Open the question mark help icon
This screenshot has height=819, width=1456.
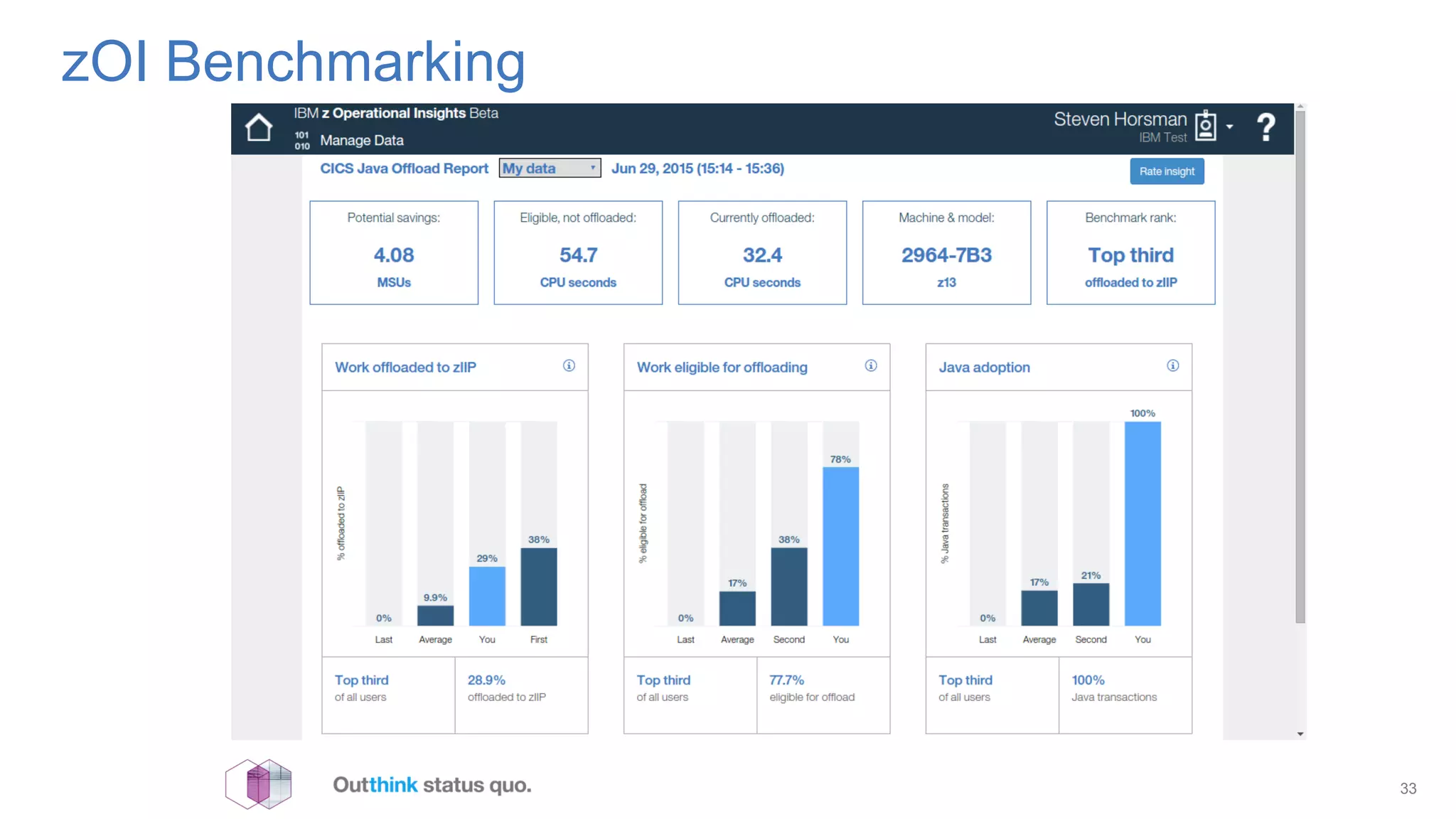[x=1265, y=128]
